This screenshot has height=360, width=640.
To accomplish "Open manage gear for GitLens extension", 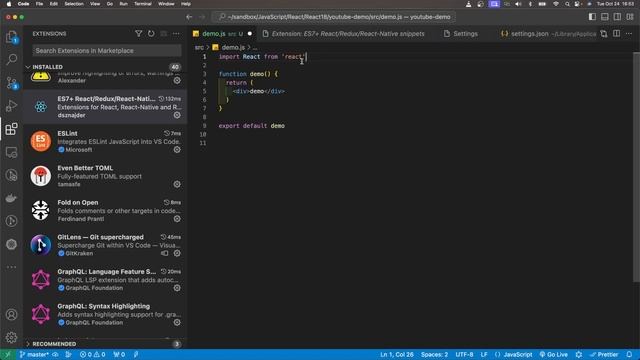I will [177, 253].
